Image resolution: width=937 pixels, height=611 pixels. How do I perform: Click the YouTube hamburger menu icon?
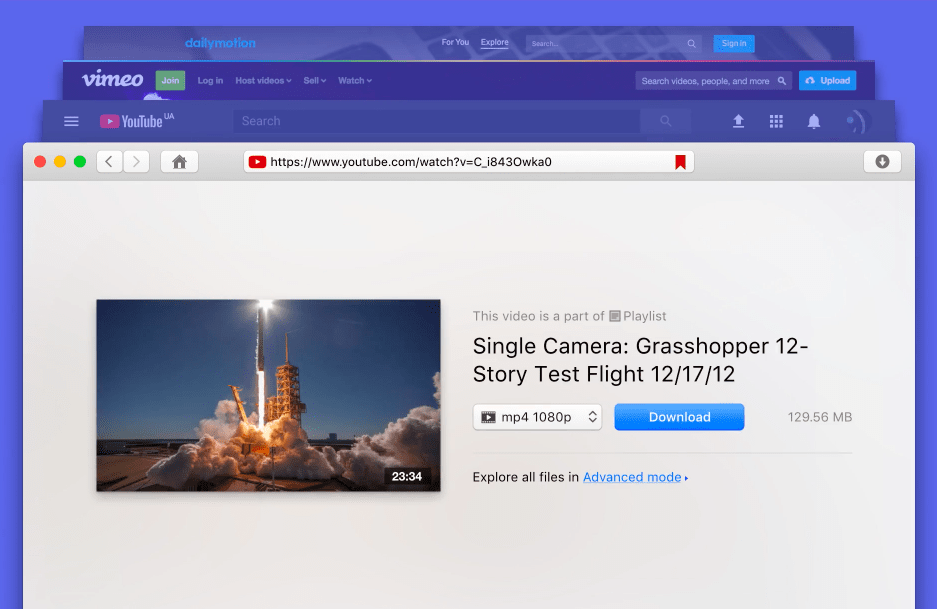tap(71, 121)
